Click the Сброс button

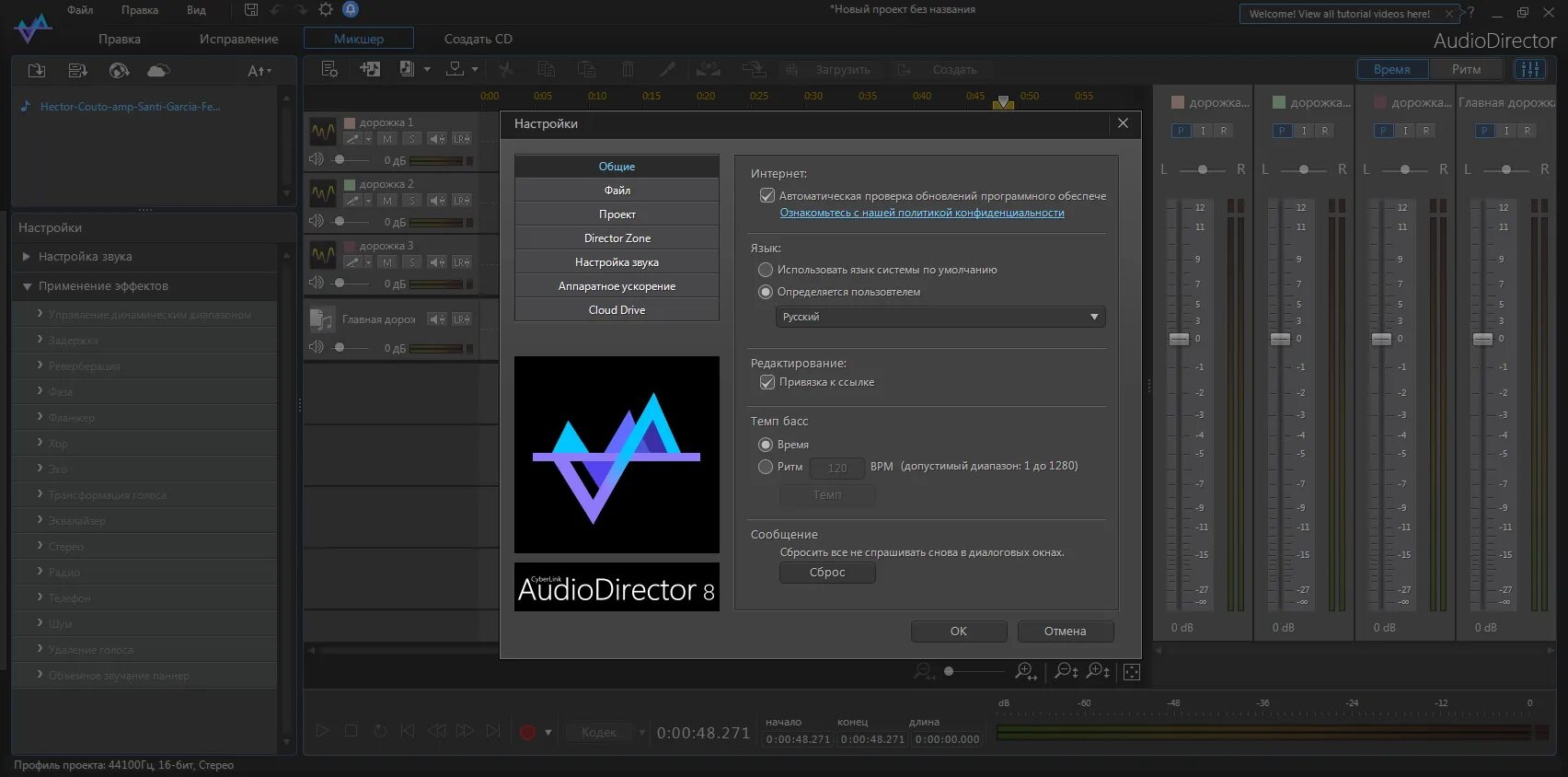(827, 573)
